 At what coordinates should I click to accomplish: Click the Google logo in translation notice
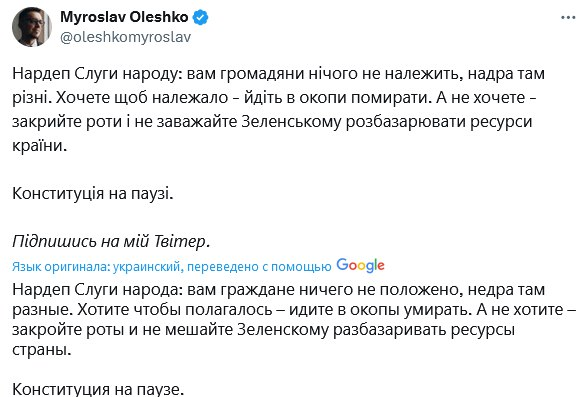click(x=360, y=265)
